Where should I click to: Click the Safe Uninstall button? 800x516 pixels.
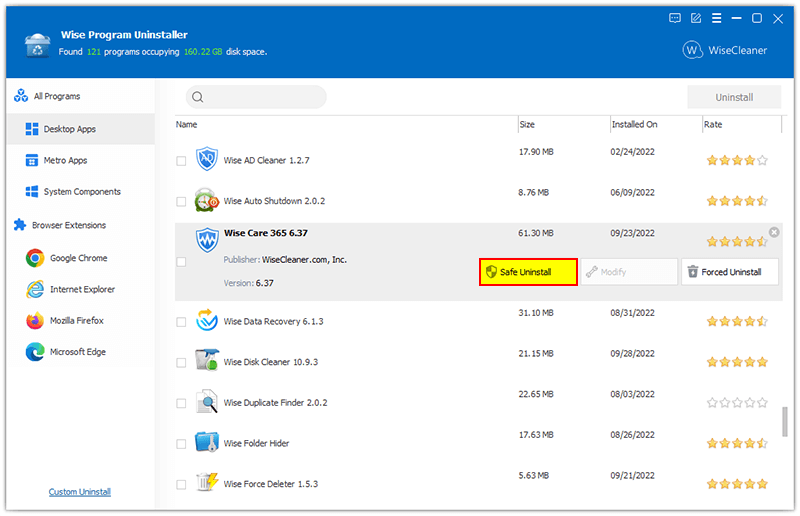tap(528, 272)
